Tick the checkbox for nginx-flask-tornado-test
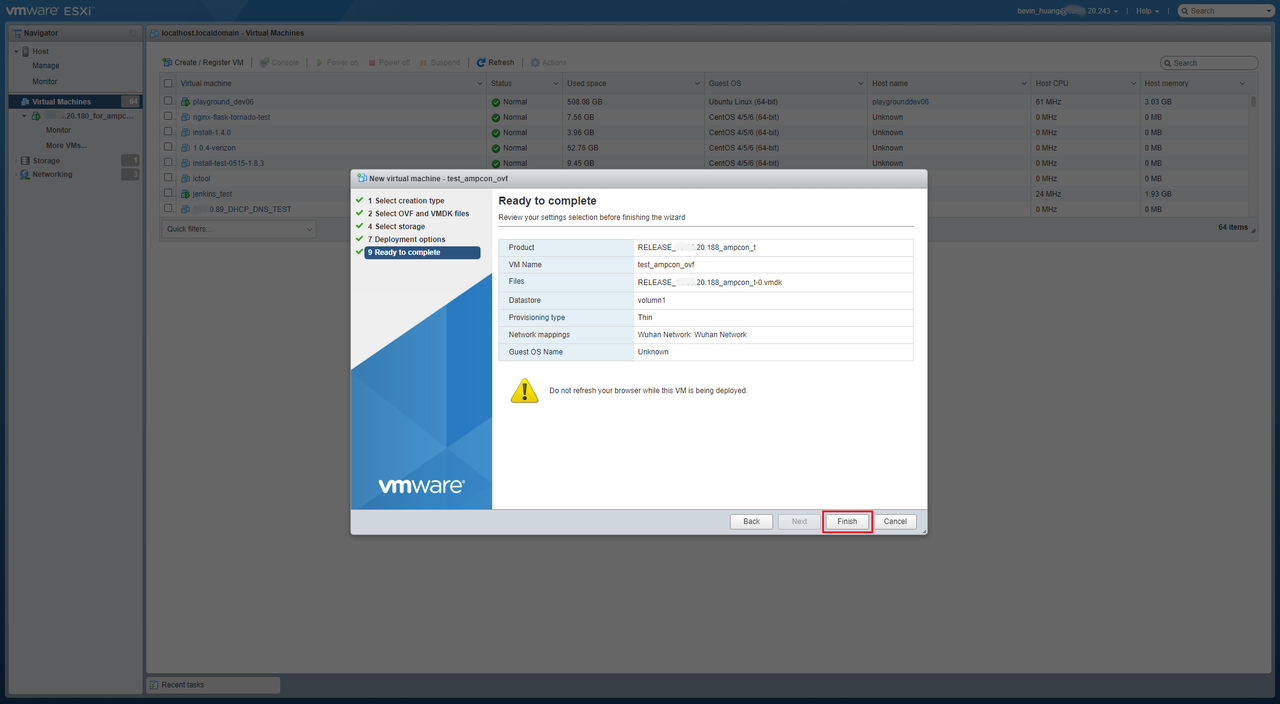The image size is (1280, 704). [169, 117]
